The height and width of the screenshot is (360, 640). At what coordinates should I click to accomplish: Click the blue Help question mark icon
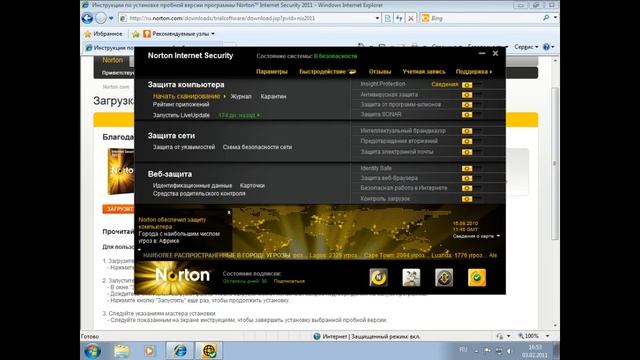547,47
